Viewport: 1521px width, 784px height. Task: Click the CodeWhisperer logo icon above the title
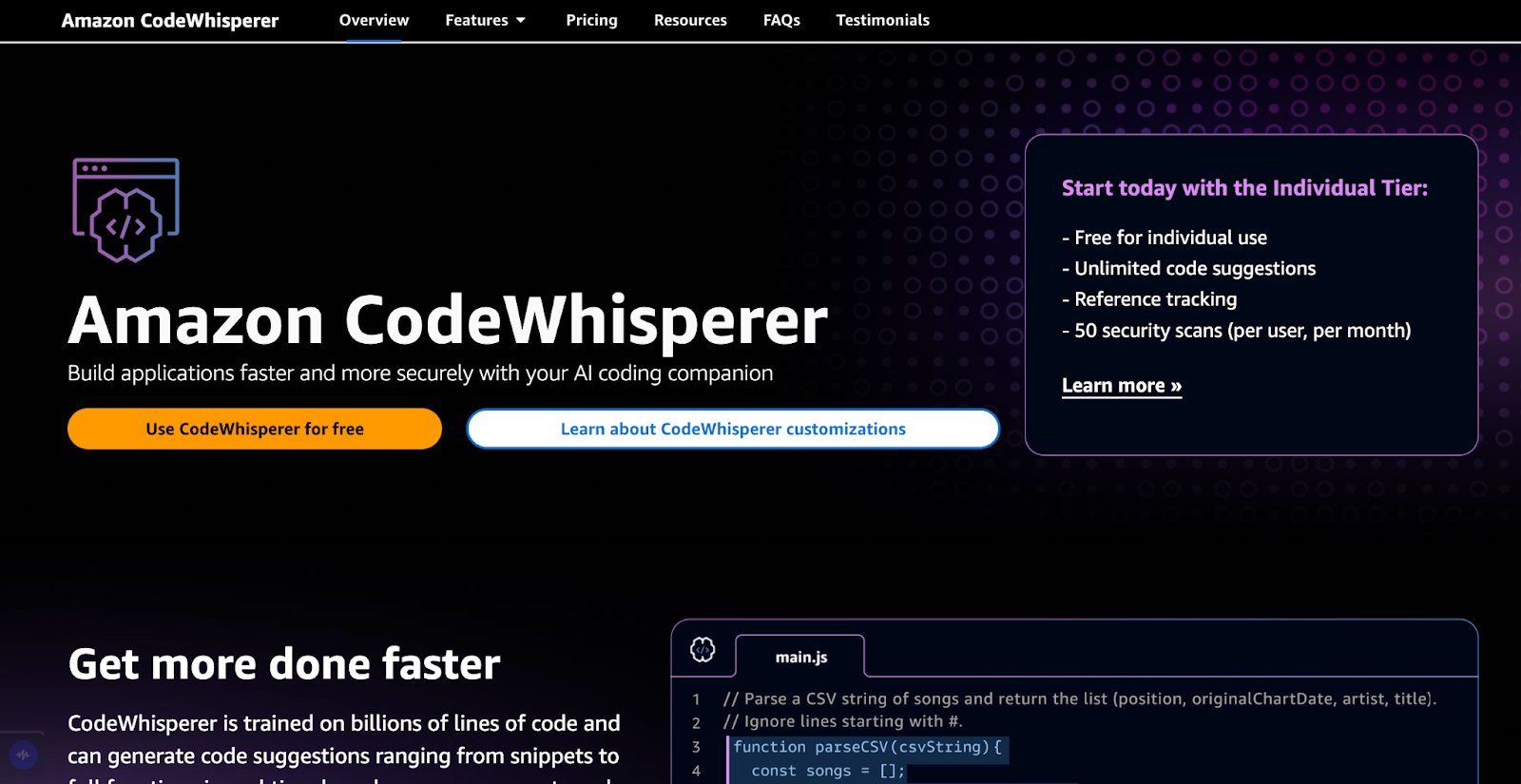[126, 210]
